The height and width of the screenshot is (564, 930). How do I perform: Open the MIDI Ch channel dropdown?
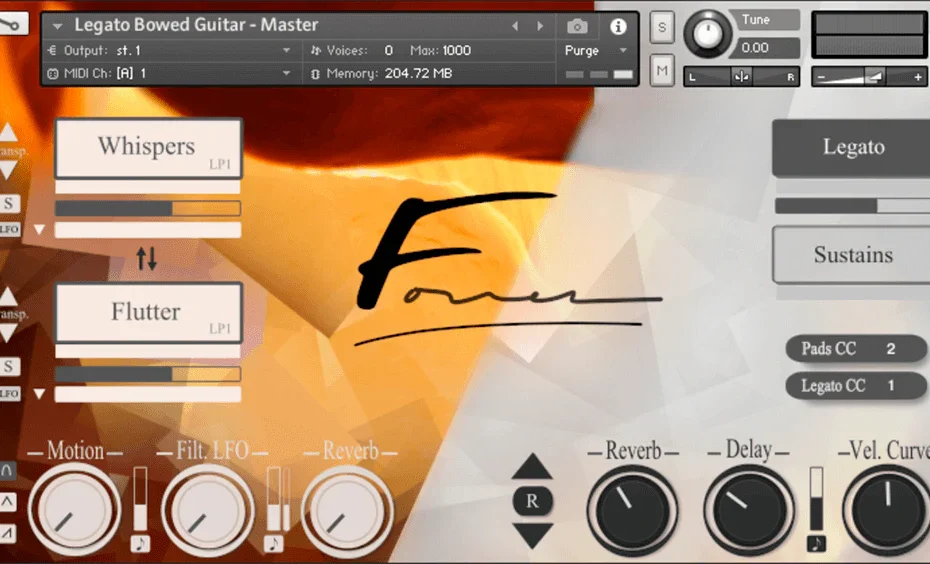tap(170, 73)
